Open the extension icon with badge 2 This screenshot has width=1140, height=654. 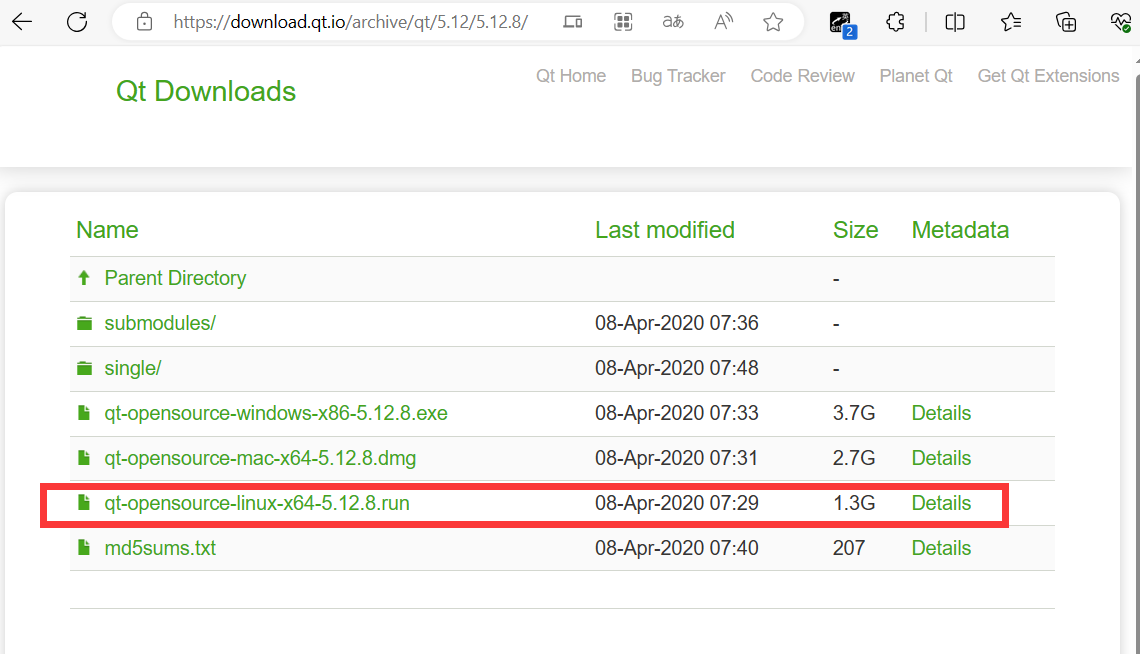[x=842, y=24]
